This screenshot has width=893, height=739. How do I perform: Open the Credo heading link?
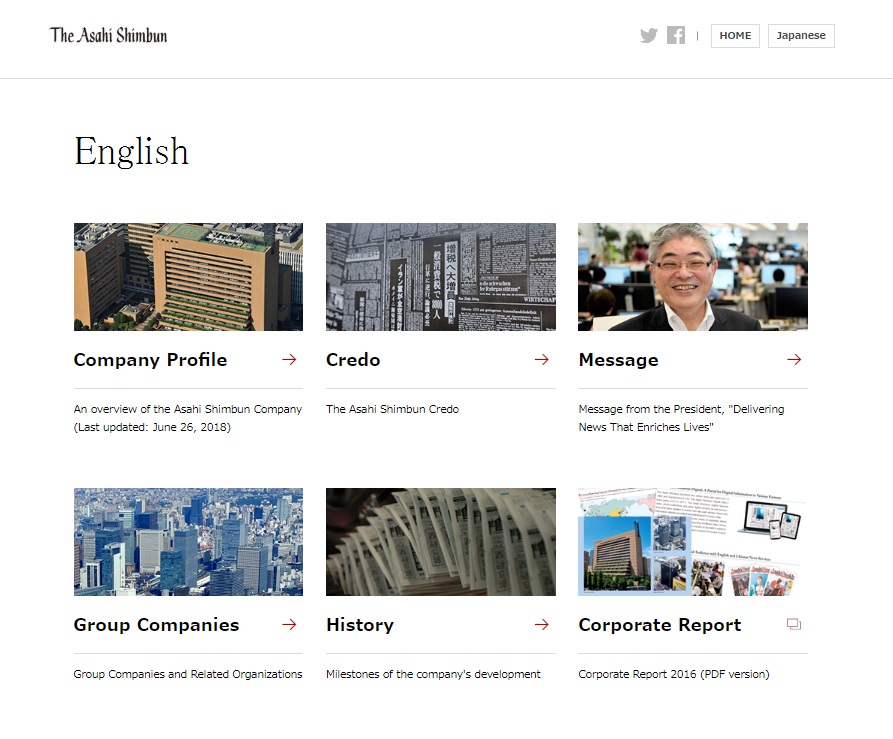353,360
